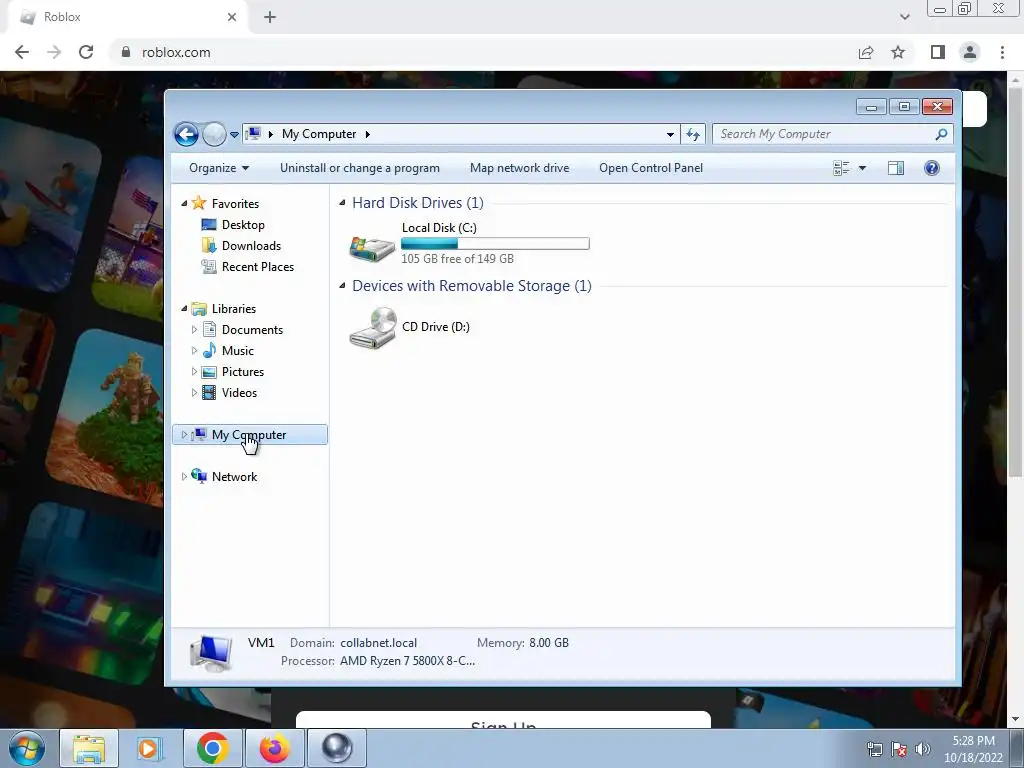Screen dimensions: 1024x768
Task: Click the Videos library film icon
Action: [209, 392]
